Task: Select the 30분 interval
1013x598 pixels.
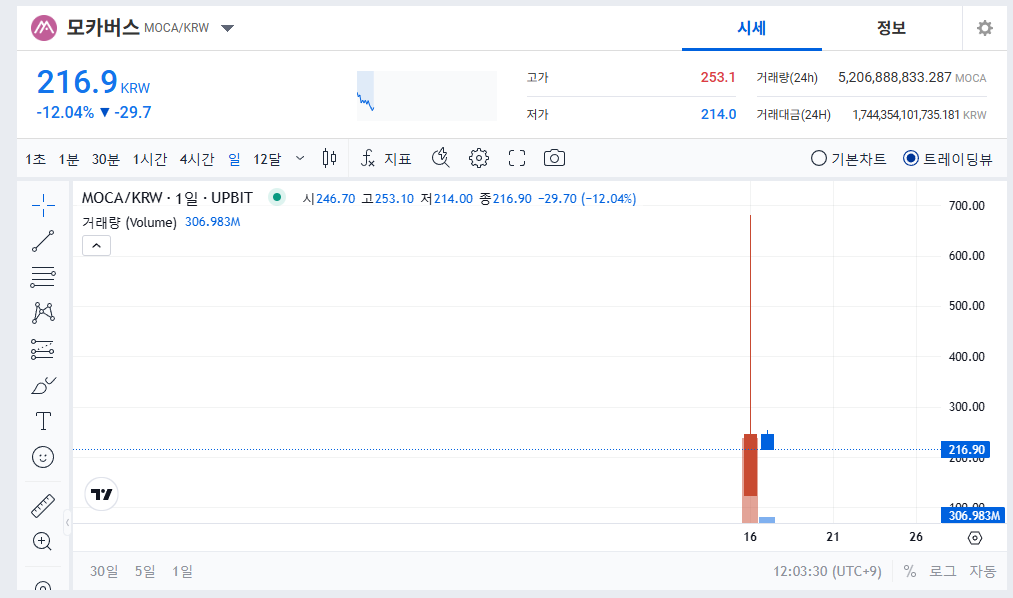Action: click(106, 159)
